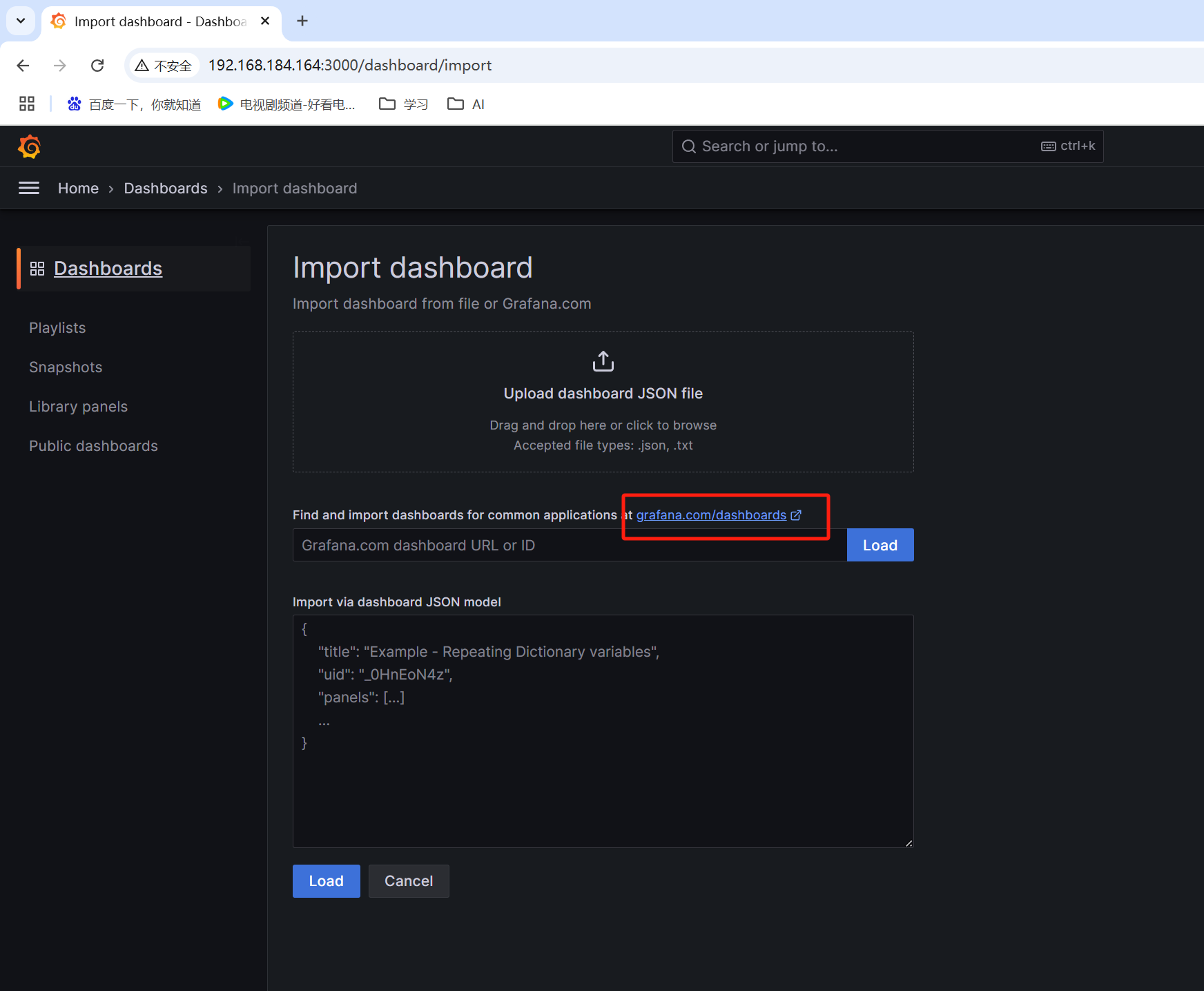Select Dashboards in the sidebar

pos(108,269)
